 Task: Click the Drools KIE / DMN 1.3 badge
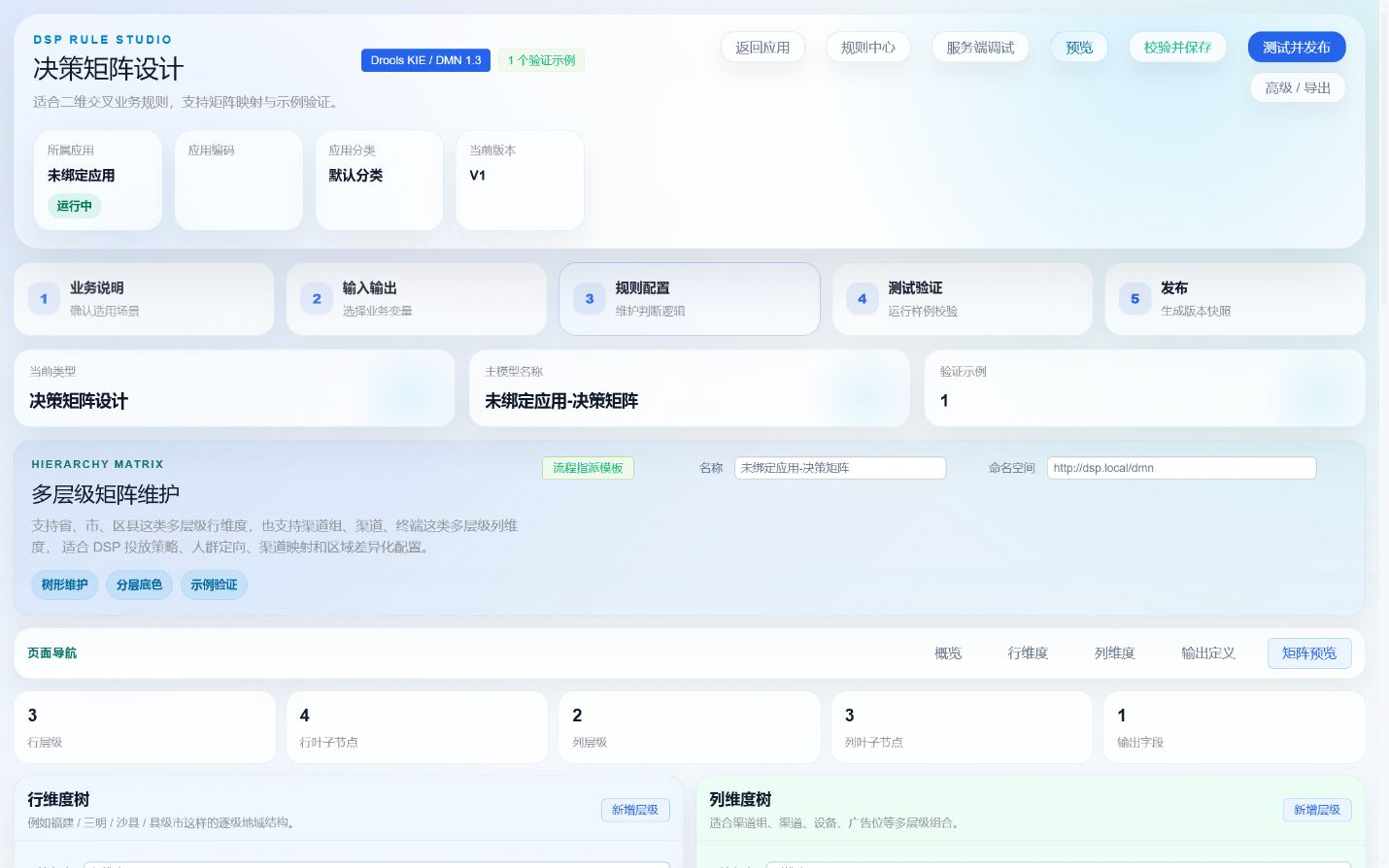click(x=425, y=60)
